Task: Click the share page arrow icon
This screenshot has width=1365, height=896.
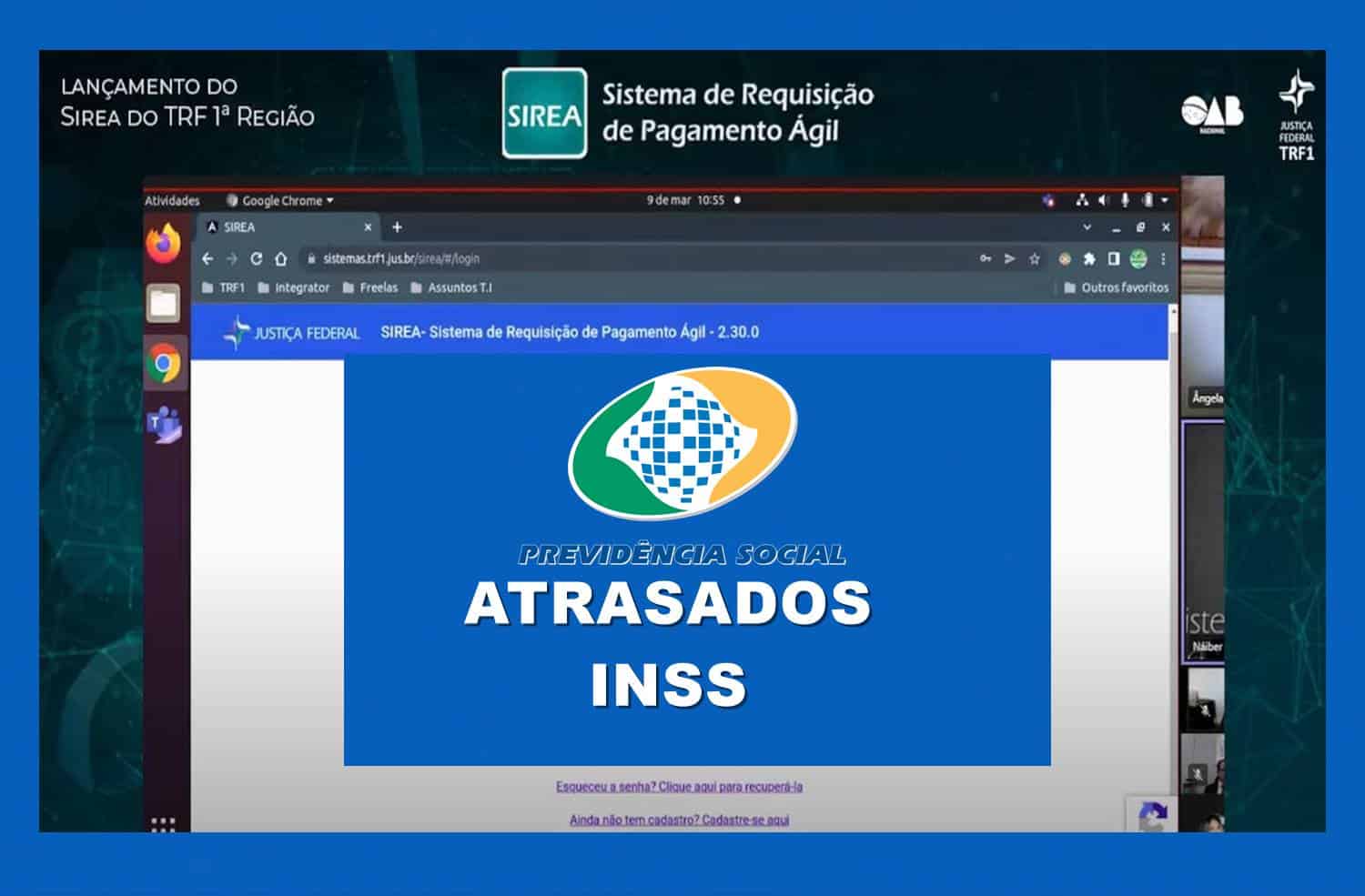Action: (x=1010, y=259)
